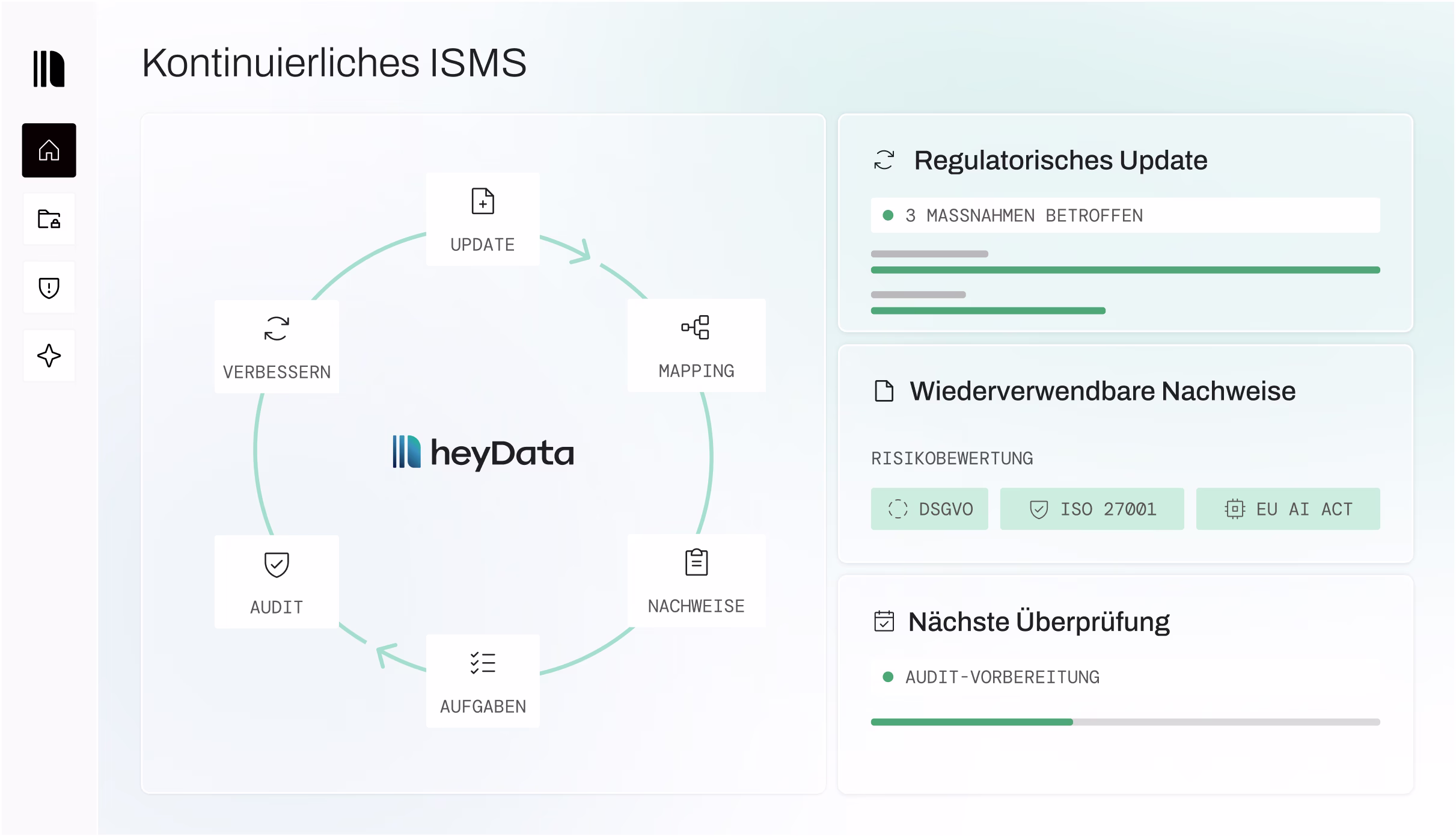Click the NACHWEISE label in the cycle
The height and width of the screenshot is (836, 1456).
[x=696, y=606]
